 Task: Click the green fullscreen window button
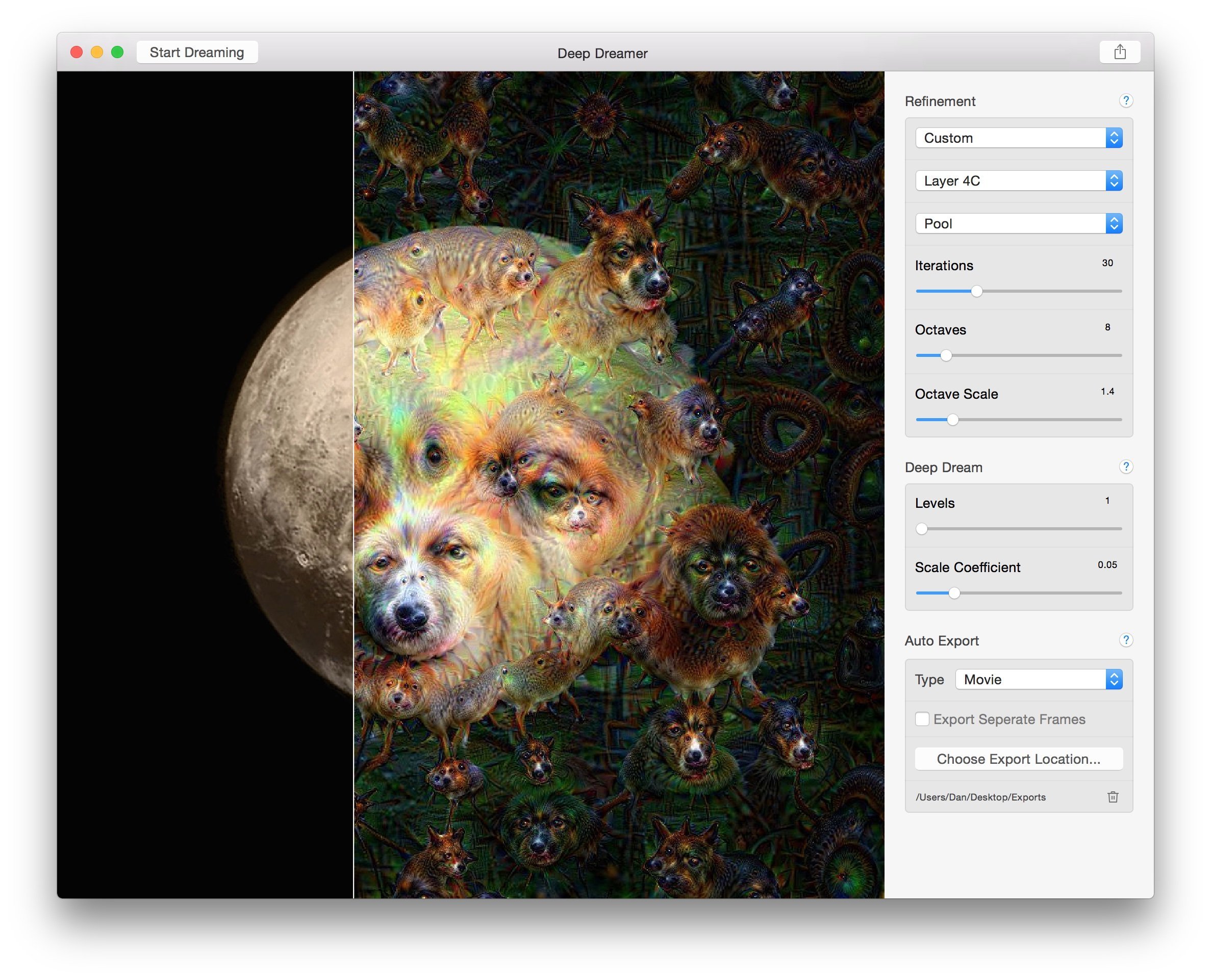click(x=117, y=53)
